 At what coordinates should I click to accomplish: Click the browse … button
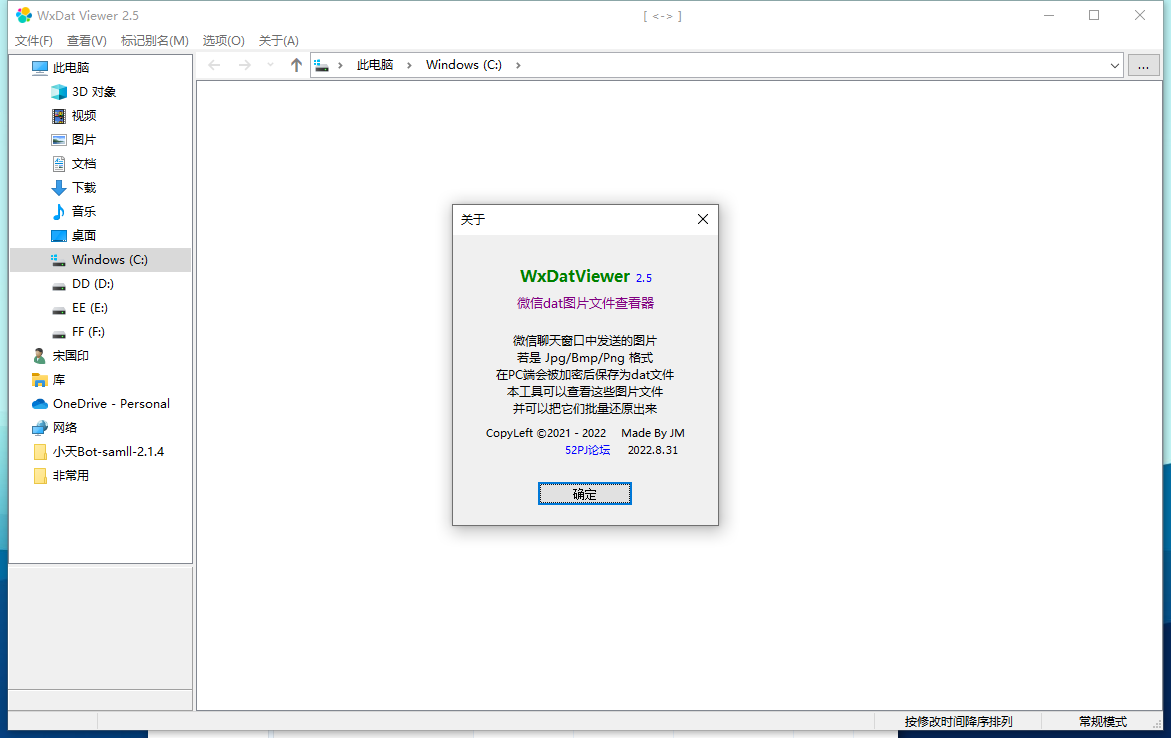tap(1143, 66)
